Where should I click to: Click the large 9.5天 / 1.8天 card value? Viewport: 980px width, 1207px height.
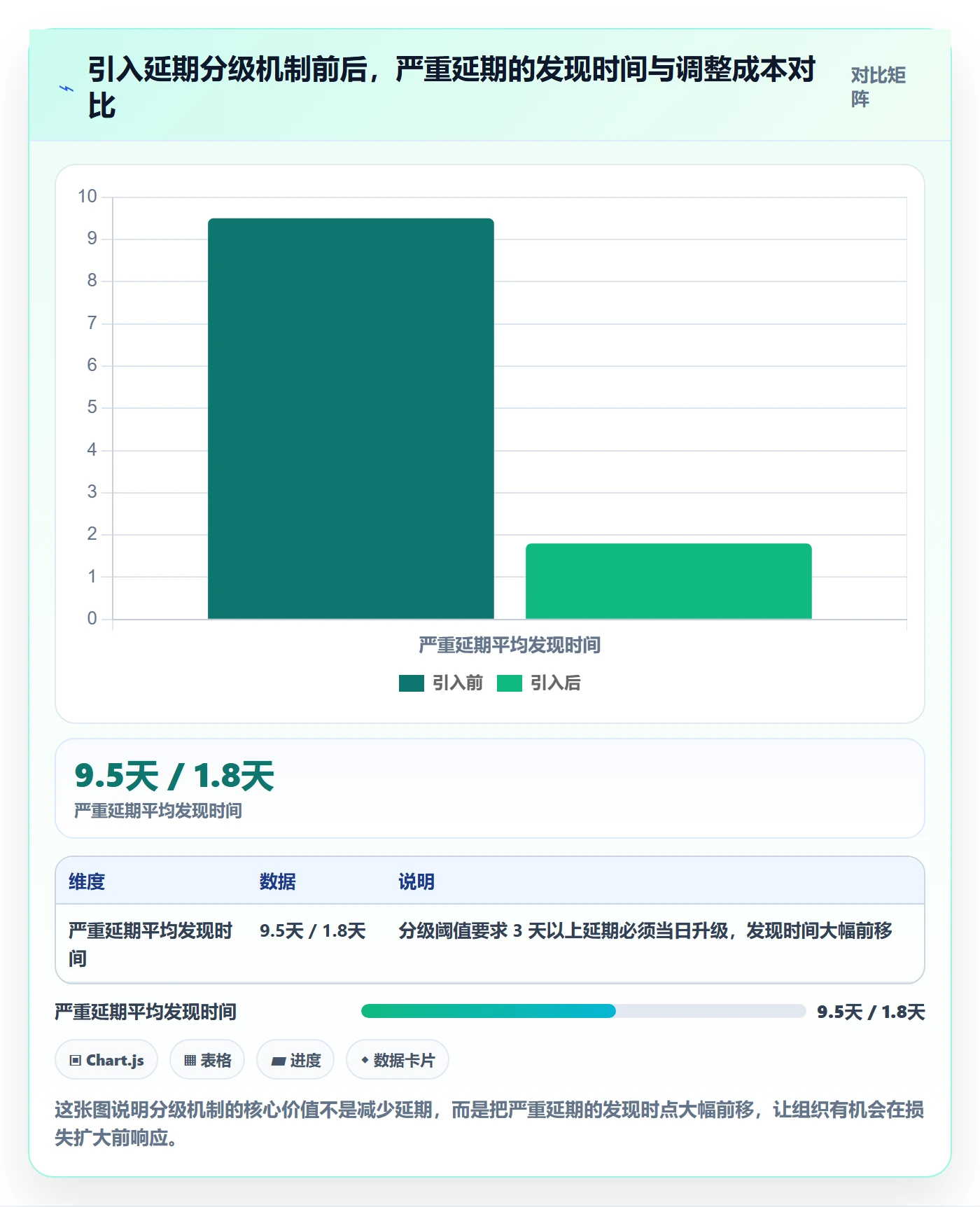pos(174,776)
